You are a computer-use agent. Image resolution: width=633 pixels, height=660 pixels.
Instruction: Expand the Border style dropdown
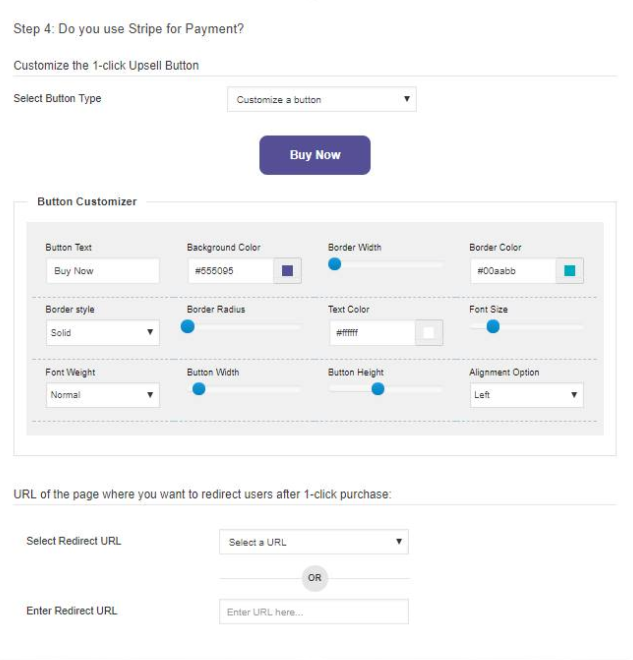point(102,333)
